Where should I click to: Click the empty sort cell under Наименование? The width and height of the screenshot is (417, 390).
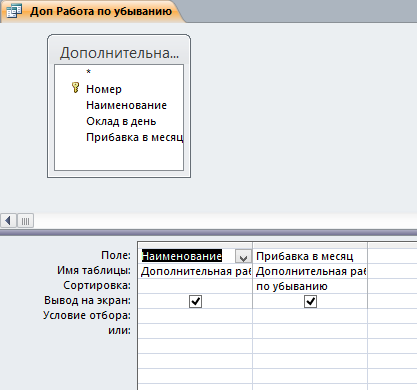(x=195, y=286)
